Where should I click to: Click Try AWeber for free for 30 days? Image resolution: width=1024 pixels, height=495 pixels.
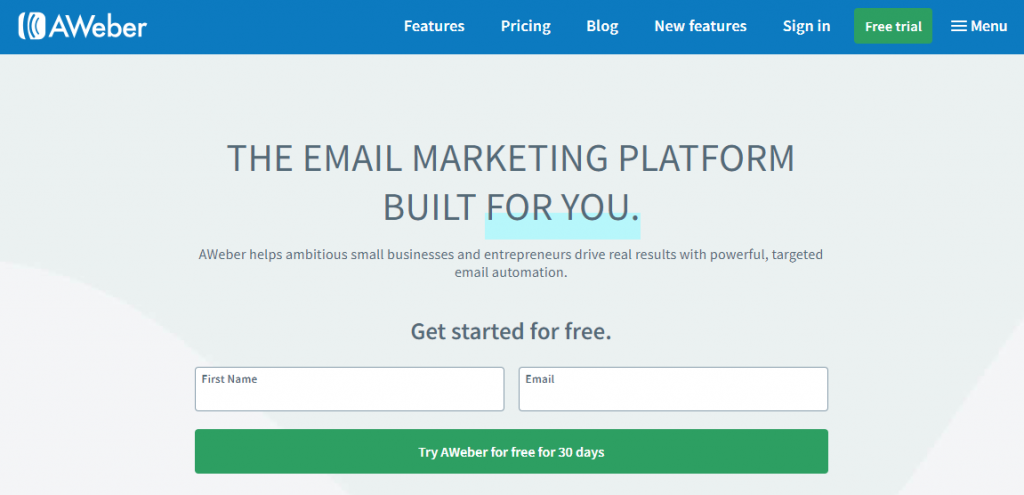pyautogui.click(x=511, y=451)
